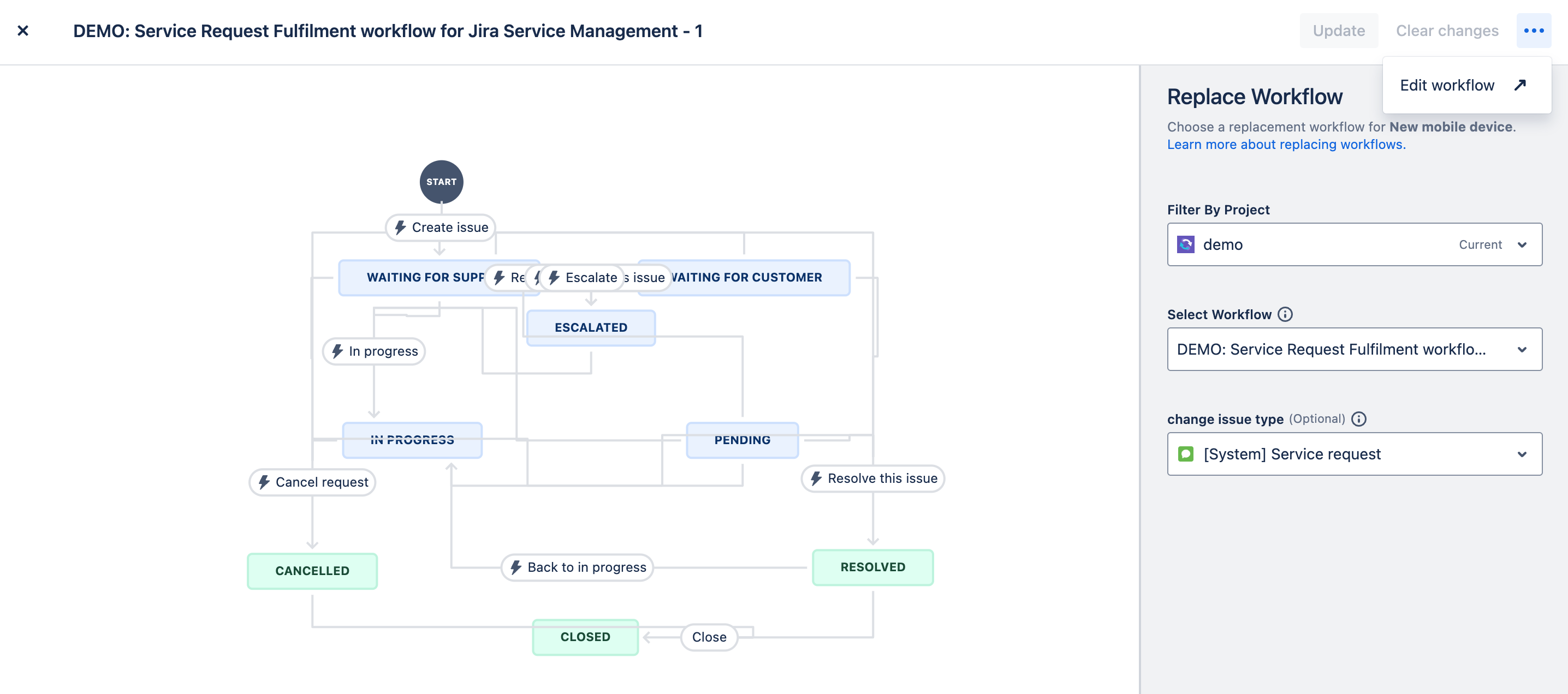Select the Escalate transition label

tap(582, 277)
